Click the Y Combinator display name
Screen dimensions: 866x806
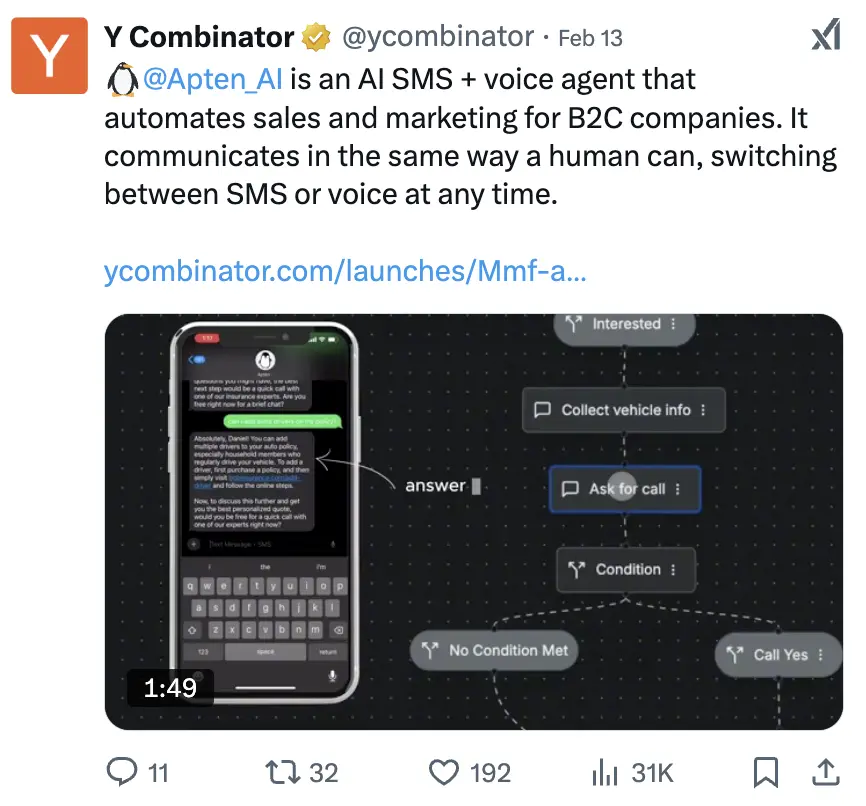click(x=199, y=38)
